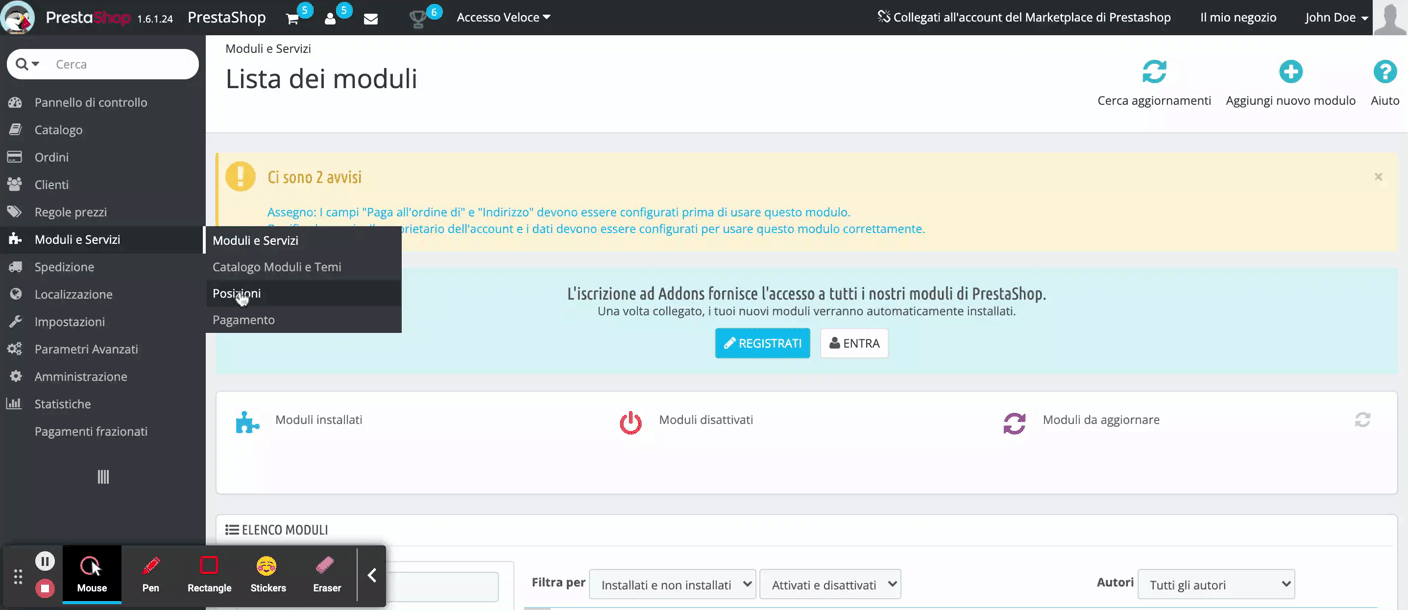Open the Aiuto help icon
Image resolution: width=1408 pixels, height=610 pixels.
(1385, 72)
